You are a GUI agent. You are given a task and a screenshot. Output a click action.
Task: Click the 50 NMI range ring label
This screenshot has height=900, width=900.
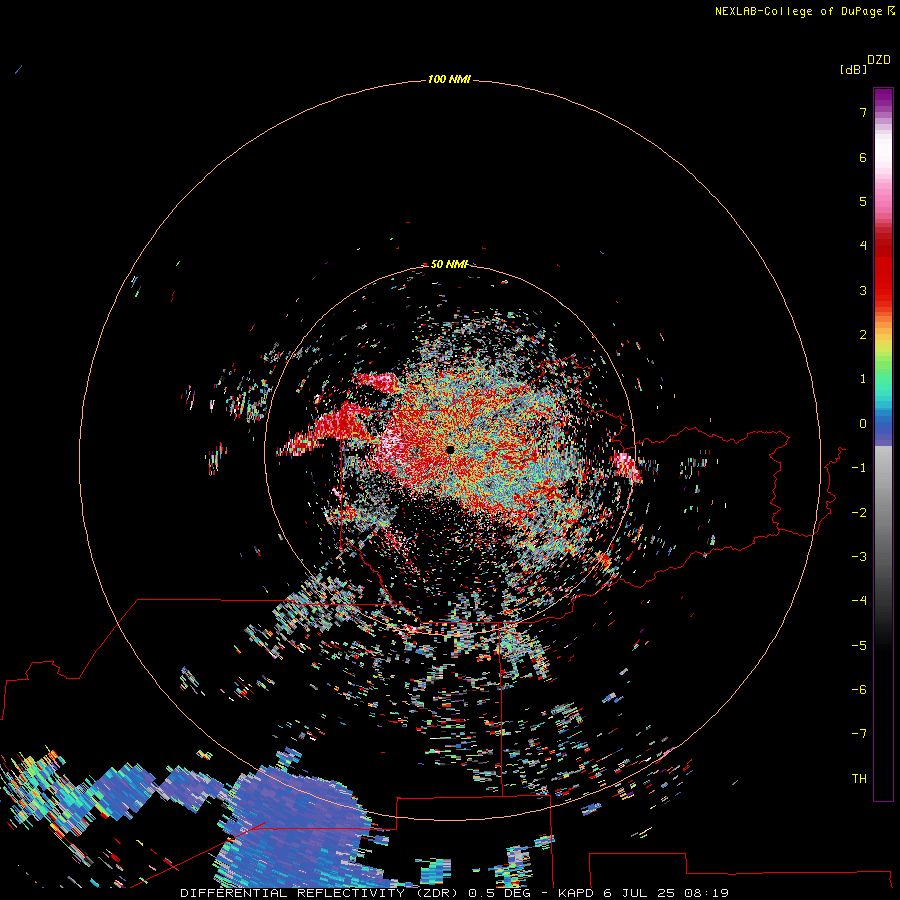point(449,264)
